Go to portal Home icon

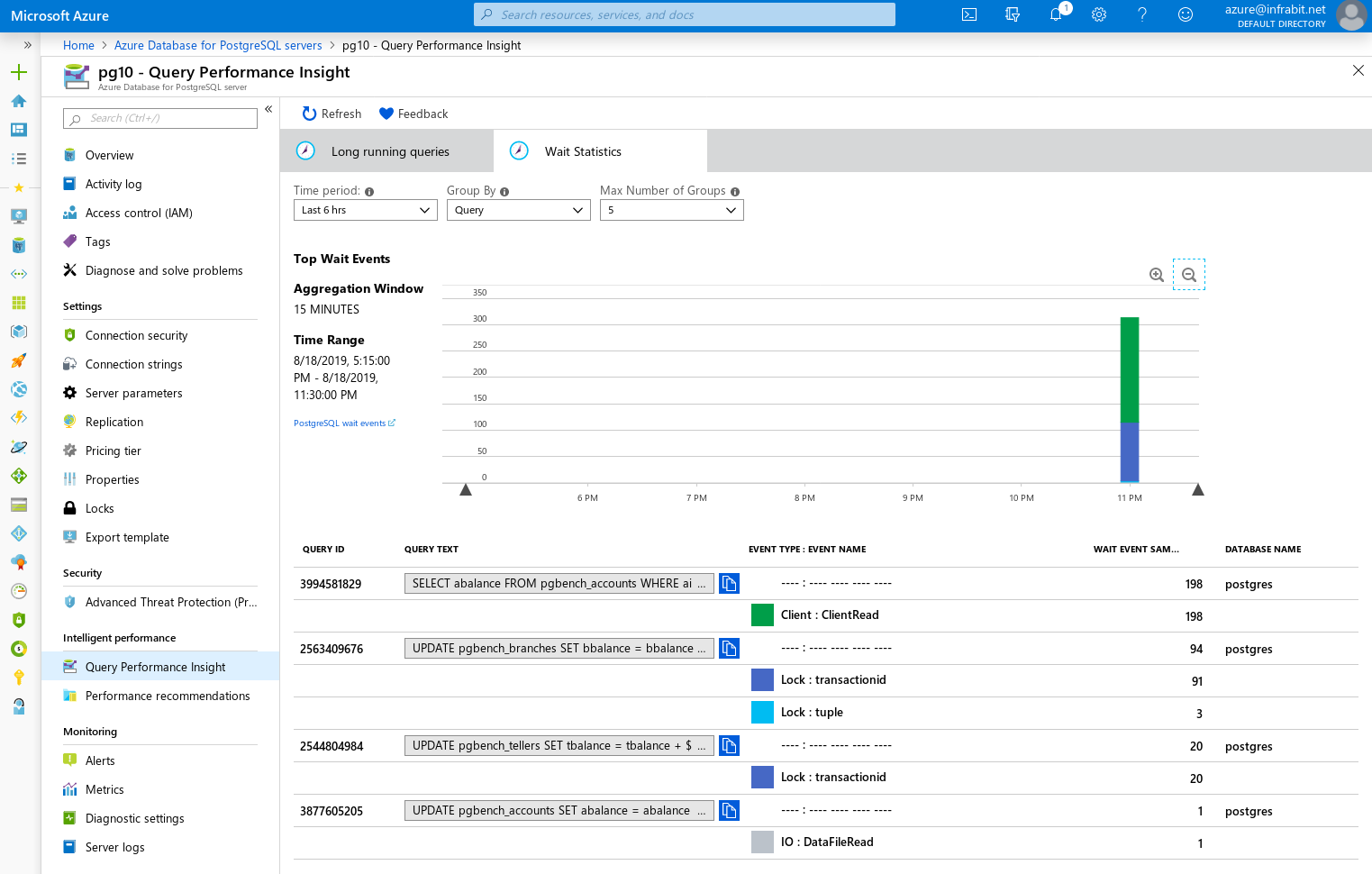pyautogui.click(x=19, y=101)
